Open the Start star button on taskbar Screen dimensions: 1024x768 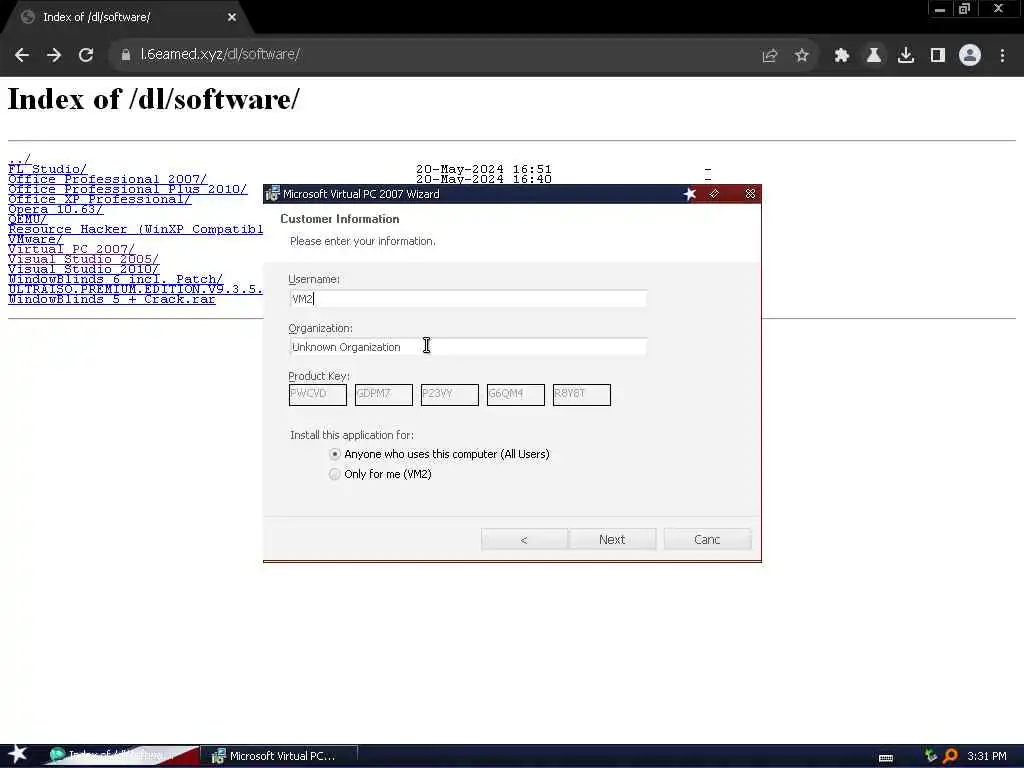pyautogui.click(x=18, y=754)
